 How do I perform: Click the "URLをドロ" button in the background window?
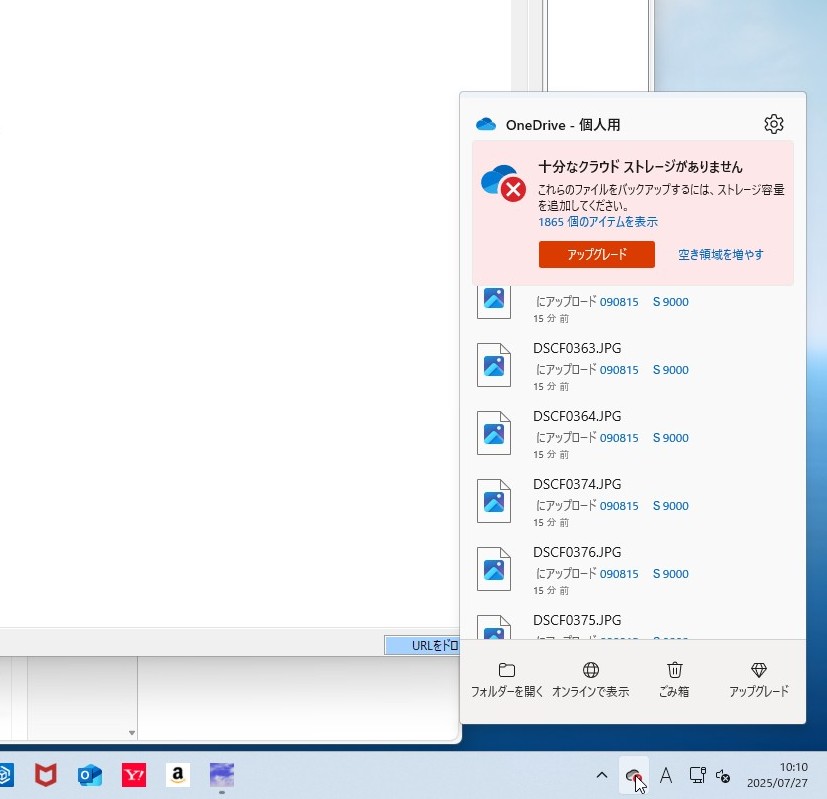422,646
